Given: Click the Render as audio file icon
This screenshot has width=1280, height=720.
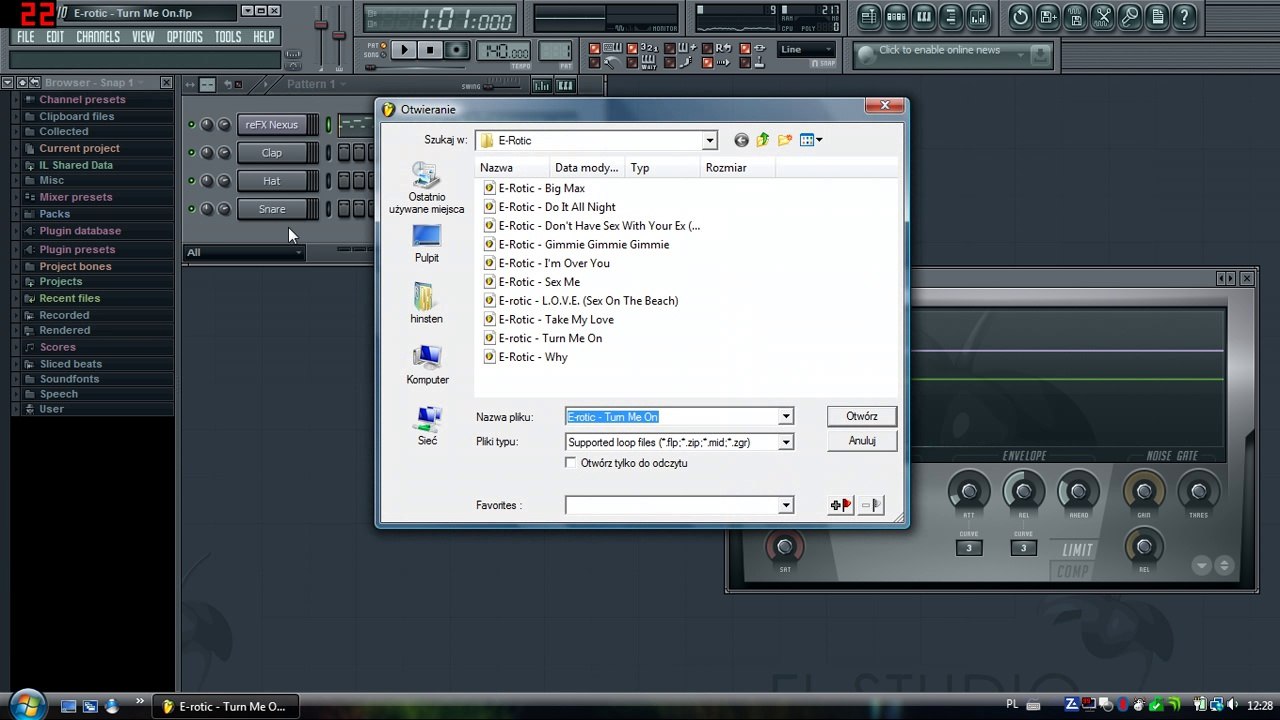Looking at the screenshot, I should coord(1075,16).
